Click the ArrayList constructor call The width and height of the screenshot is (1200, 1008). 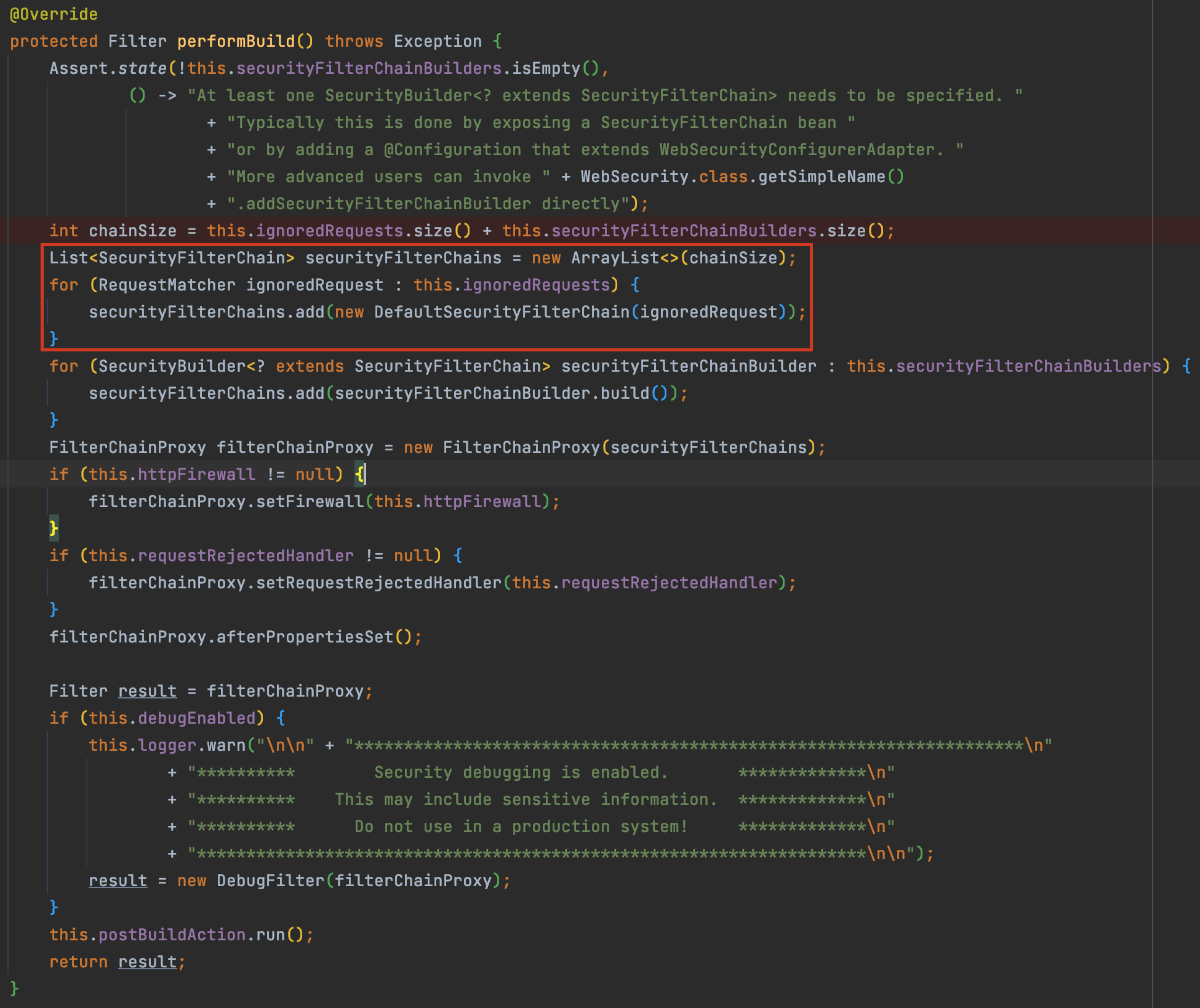click(615, 258)
